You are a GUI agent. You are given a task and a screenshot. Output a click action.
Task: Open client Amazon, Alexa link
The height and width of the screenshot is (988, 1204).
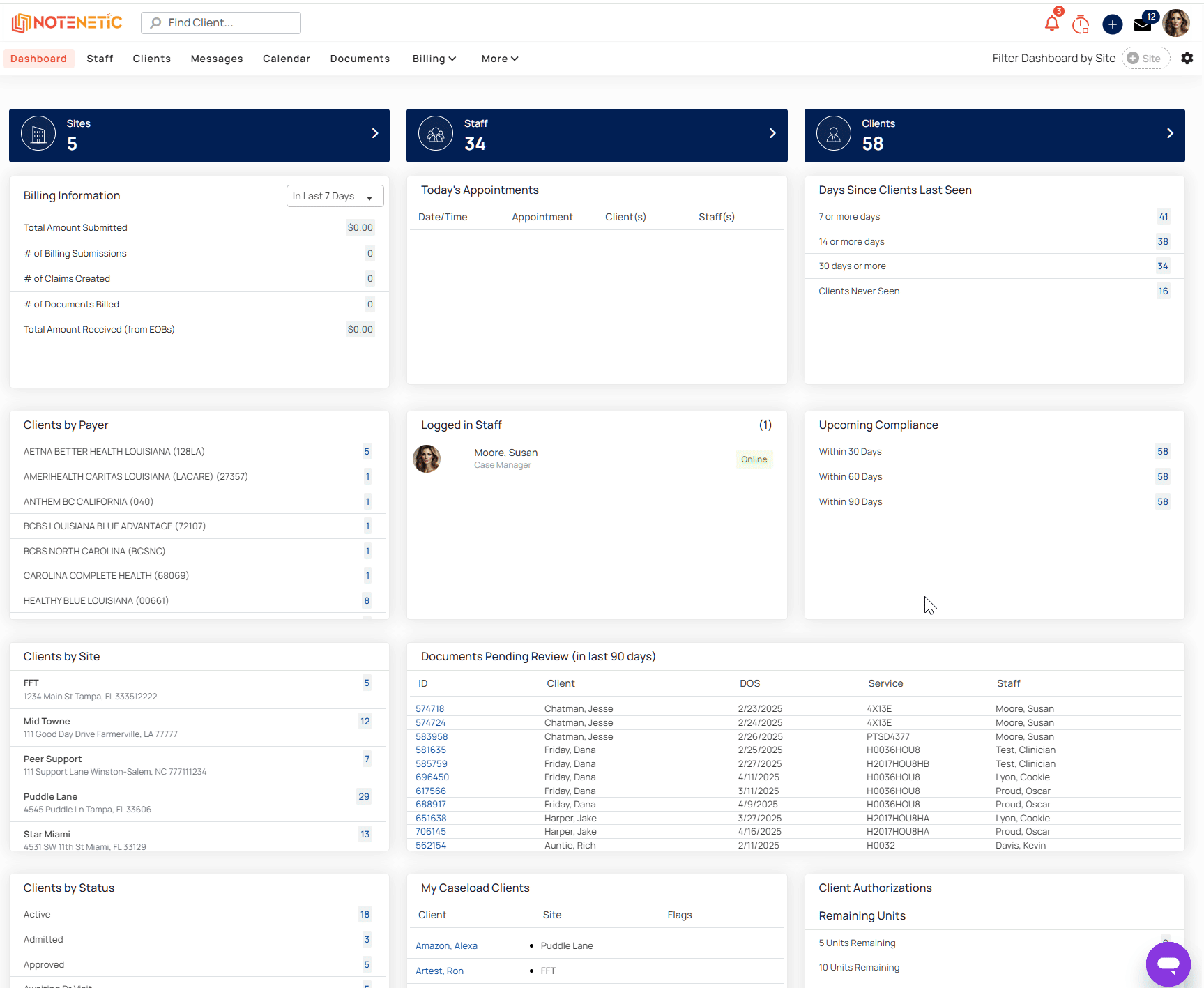point(447,946)
